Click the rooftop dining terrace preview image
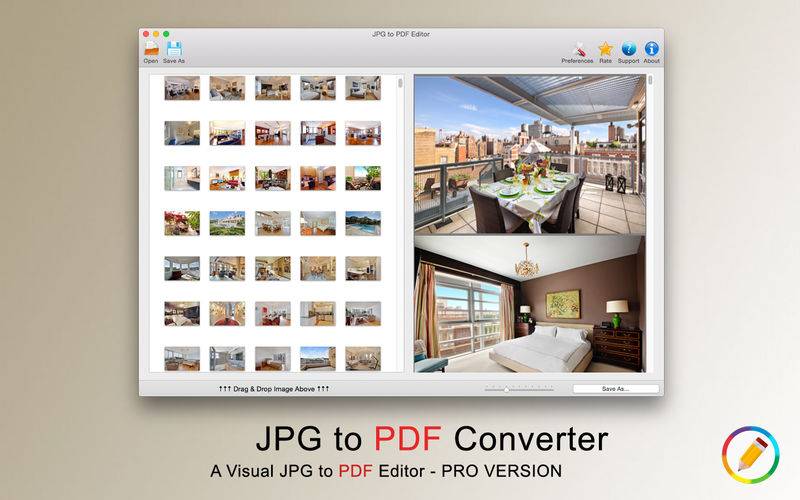This screenshot has height=500, width=800. pyautogui.click(x=530, y=155)
